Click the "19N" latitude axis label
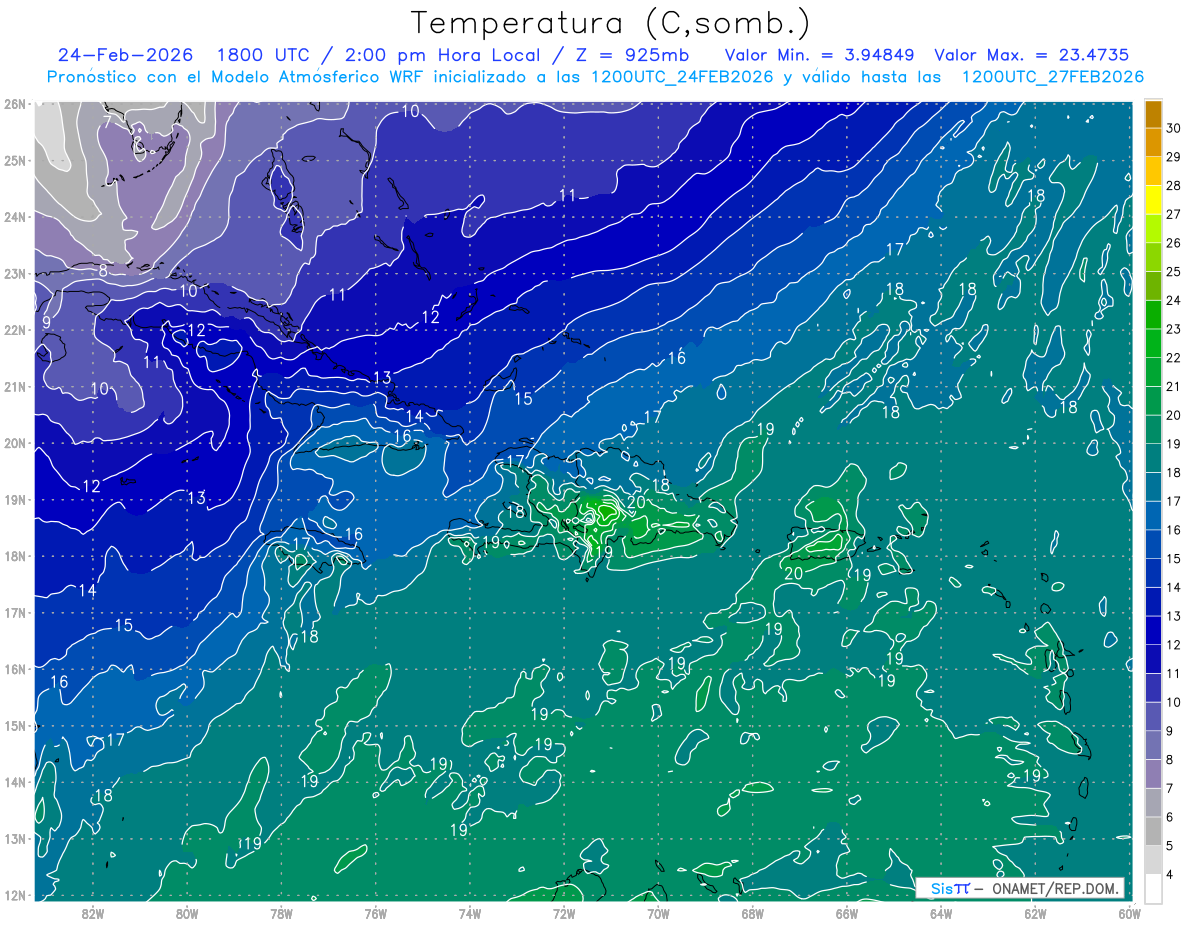Screen dimensions: 1200x927 click(x=14, y=500)
